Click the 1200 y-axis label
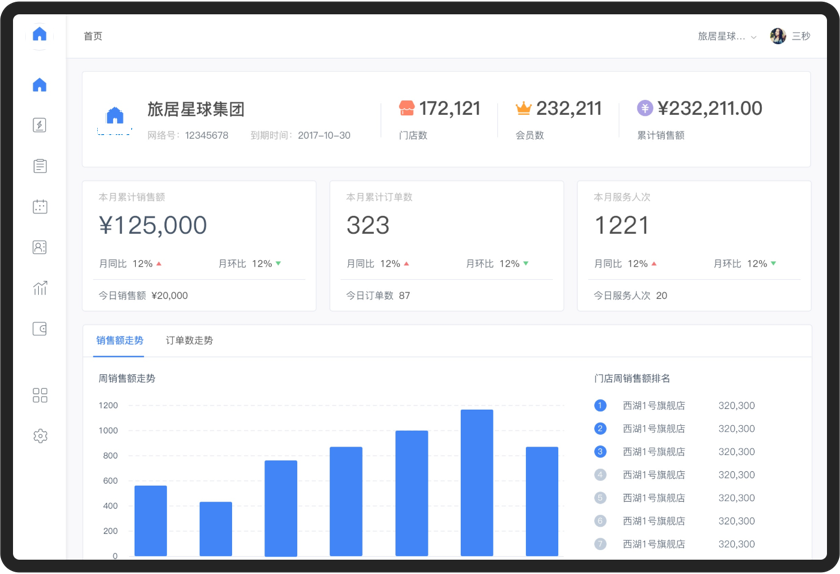 [x=108, y=406]
